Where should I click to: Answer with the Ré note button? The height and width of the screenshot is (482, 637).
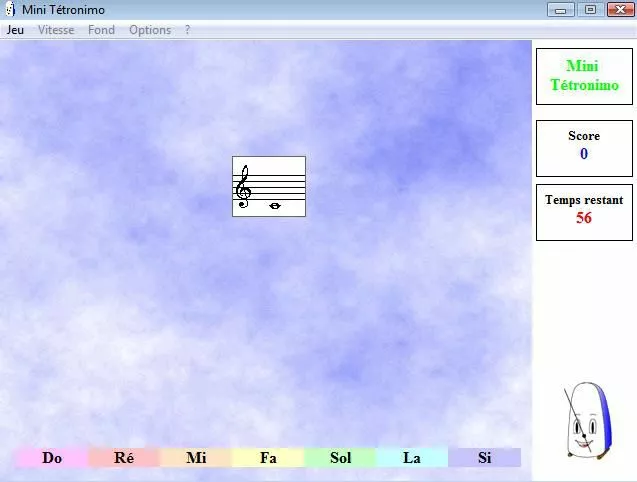point(124,458)
